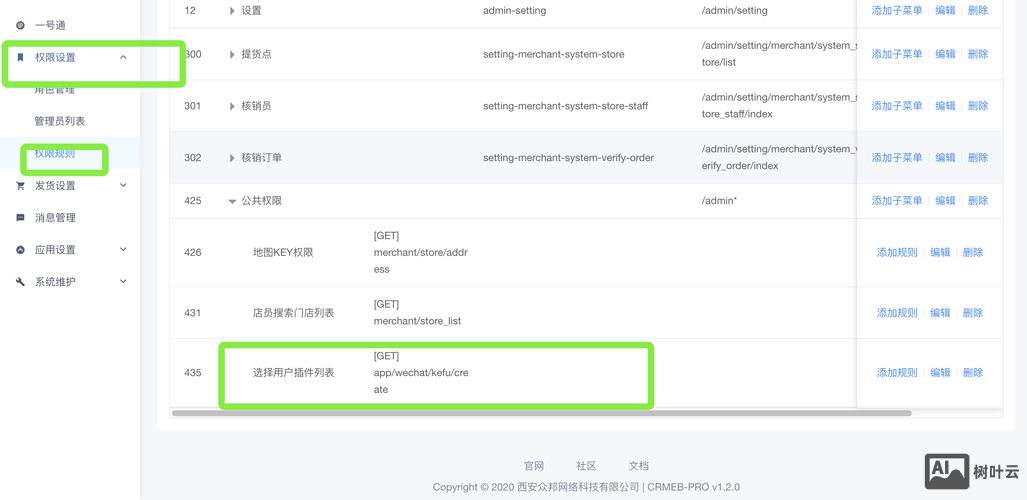Screen dimensions: 1027x500
Task: Click 添加子菜单 for 设置 row
Action: 897,10
